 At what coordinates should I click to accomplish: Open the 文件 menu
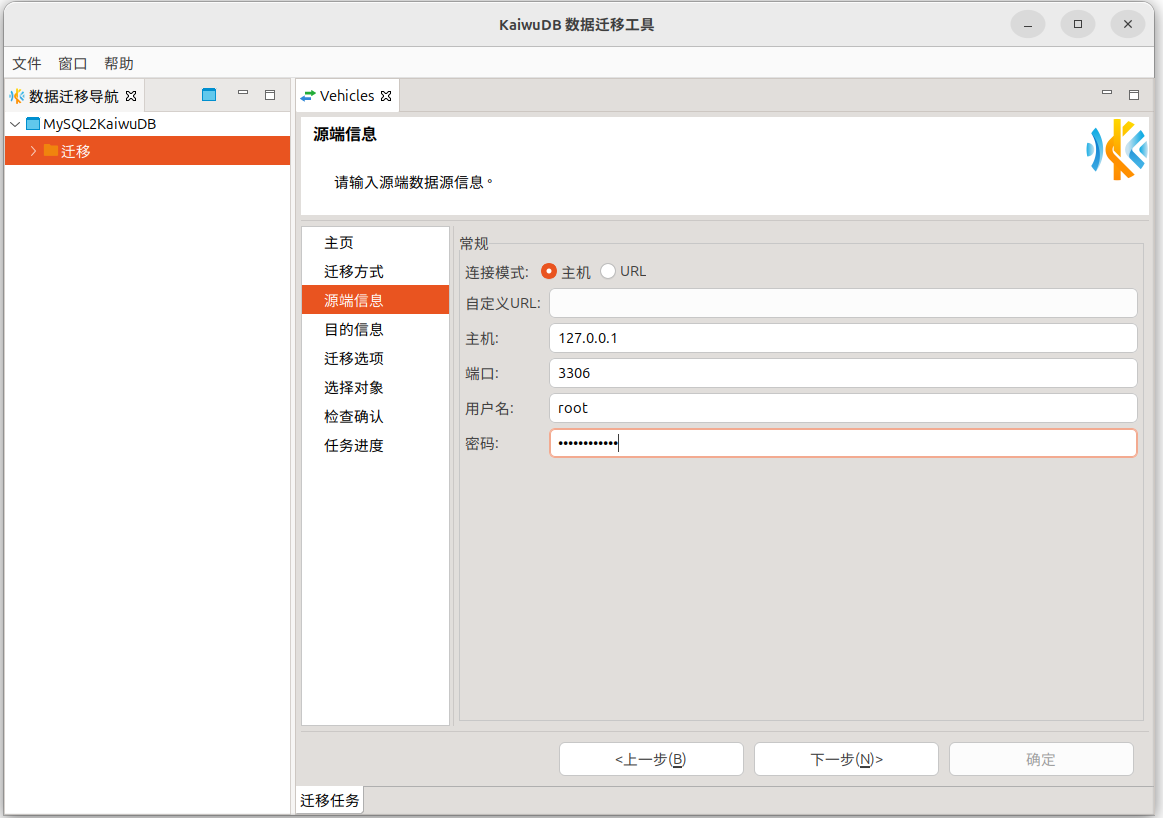27,63
